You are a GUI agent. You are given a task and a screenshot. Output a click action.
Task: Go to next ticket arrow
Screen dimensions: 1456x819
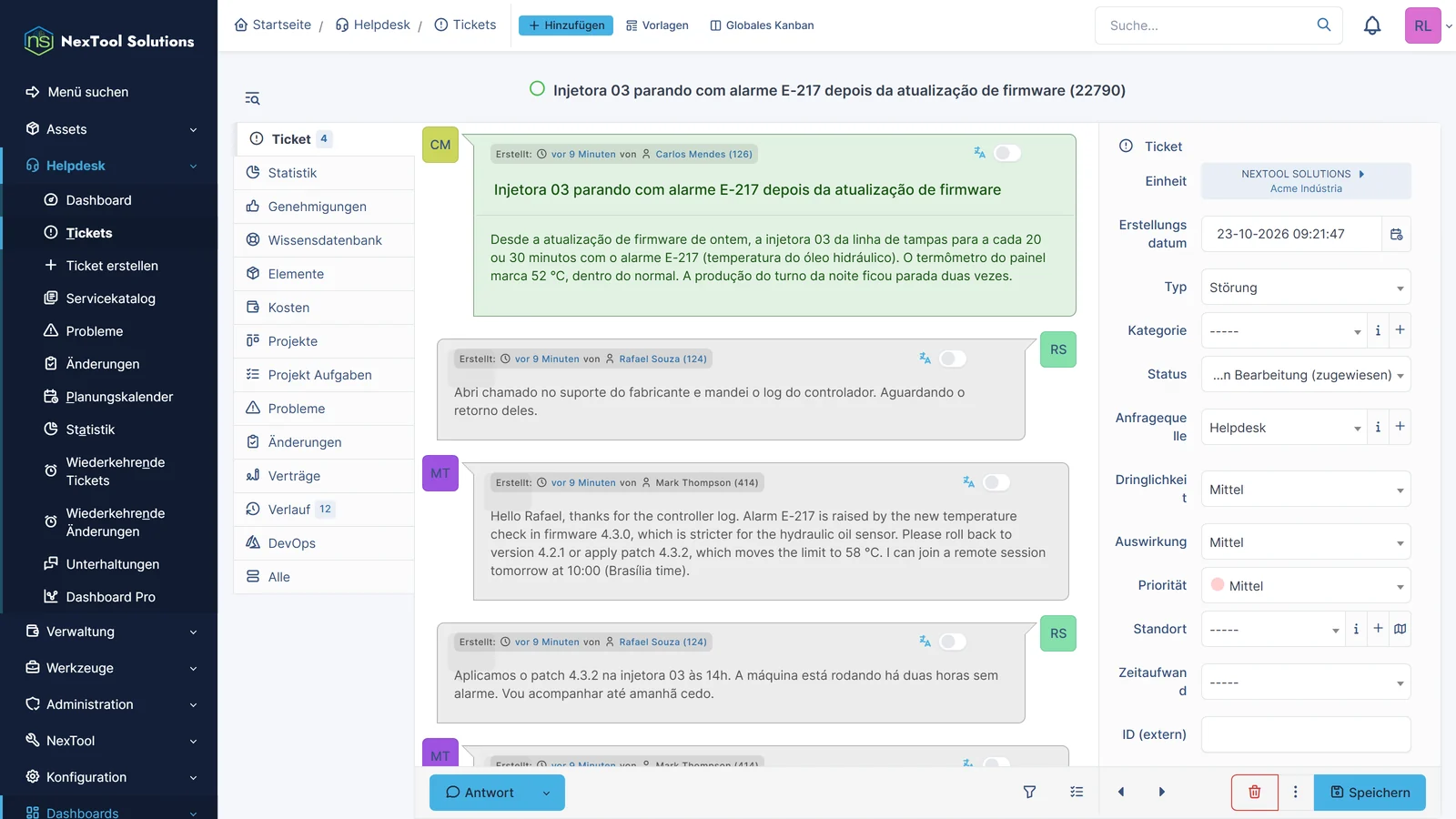tap(1161, 792)
